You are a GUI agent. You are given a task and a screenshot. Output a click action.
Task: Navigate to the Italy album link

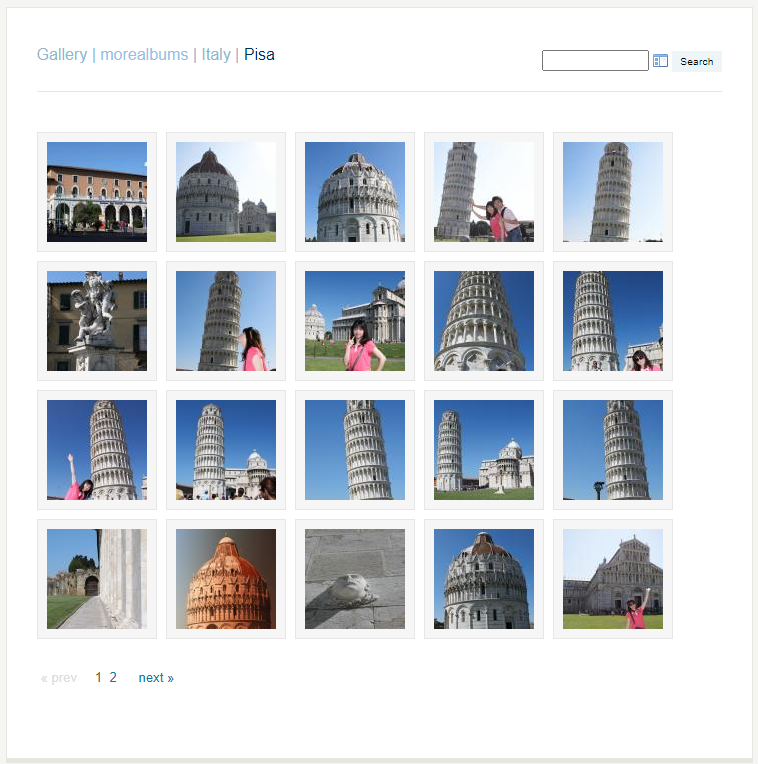(216, 55)
